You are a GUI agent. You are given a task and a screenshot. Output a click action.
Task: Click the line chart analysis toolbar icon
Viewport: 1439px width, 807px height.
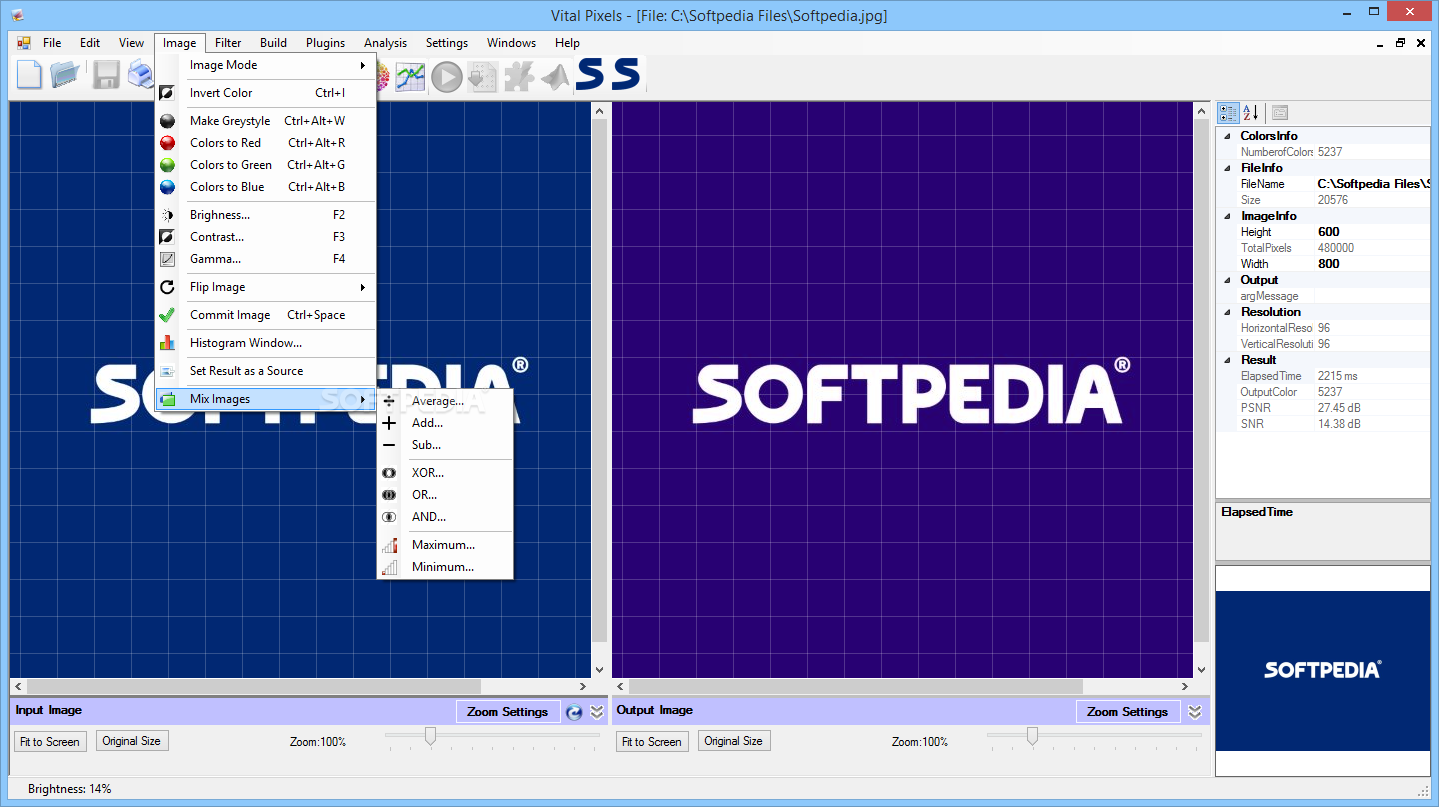[x=411, y=76]
